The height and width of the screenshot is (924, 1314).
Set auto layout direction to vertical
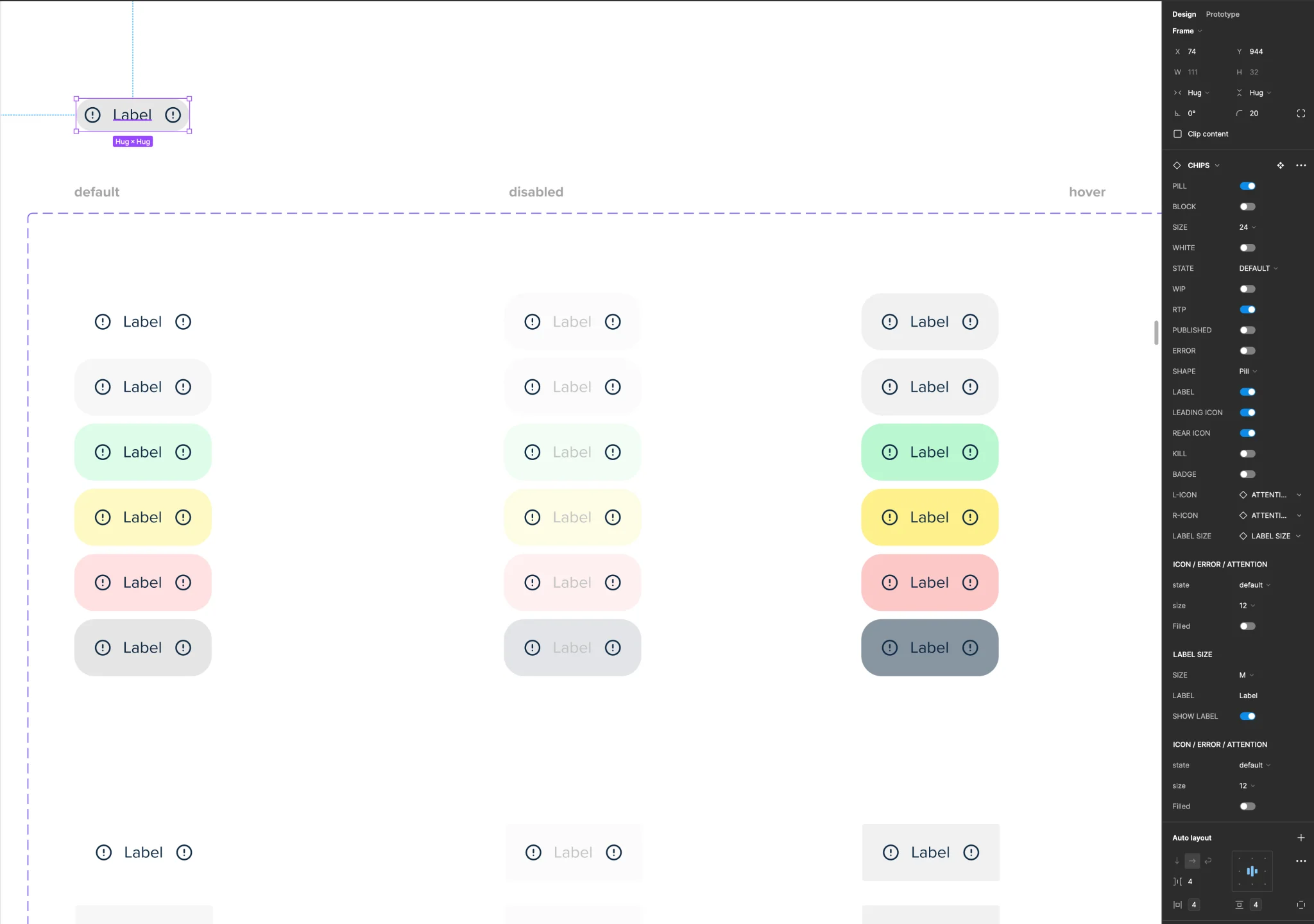1177,861
